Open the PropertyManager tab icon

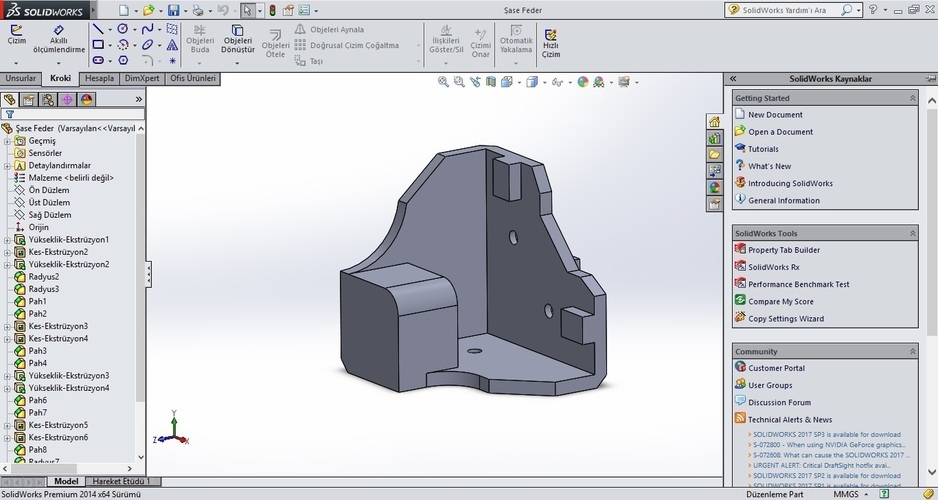pyautogui.click(x=29, y=99)
